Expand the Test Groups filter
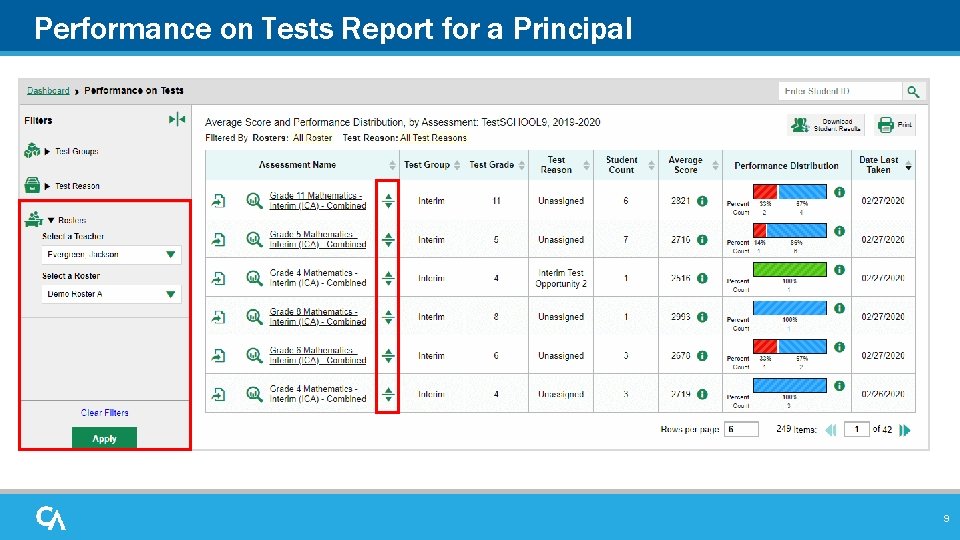Viewport: 960px width, 540px height. click(47, 151)
